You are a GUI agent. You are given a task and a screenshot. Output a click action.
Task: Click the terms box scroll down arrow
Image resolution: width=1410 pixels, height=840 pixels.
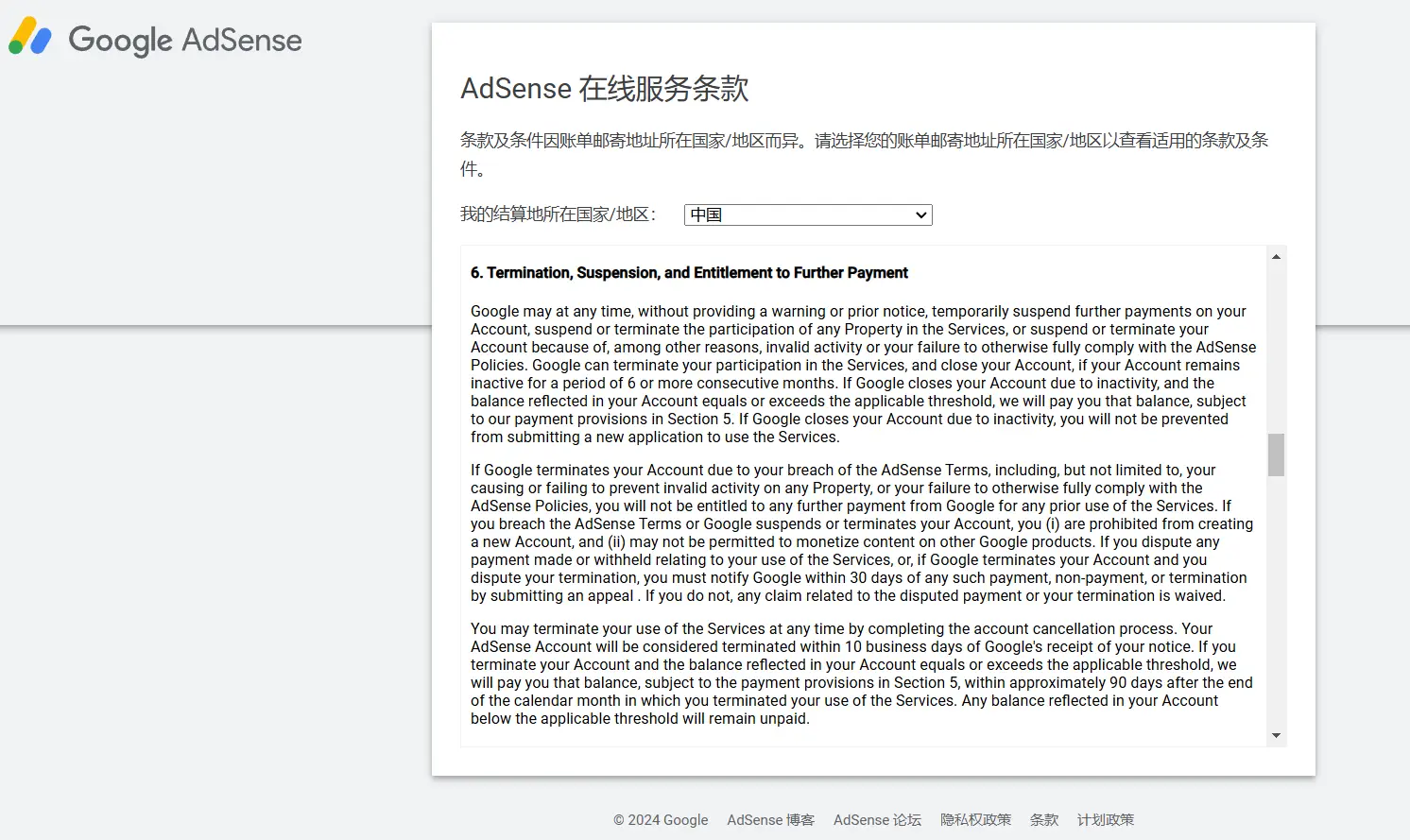tap(1276, 735)
